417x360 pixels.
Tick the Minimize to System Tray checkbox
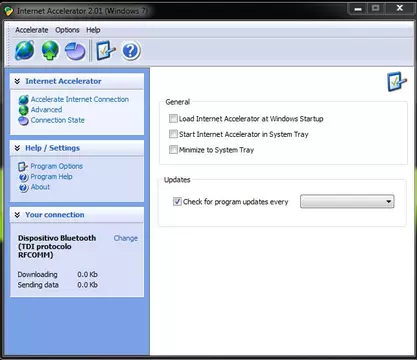tap(173, 150)
